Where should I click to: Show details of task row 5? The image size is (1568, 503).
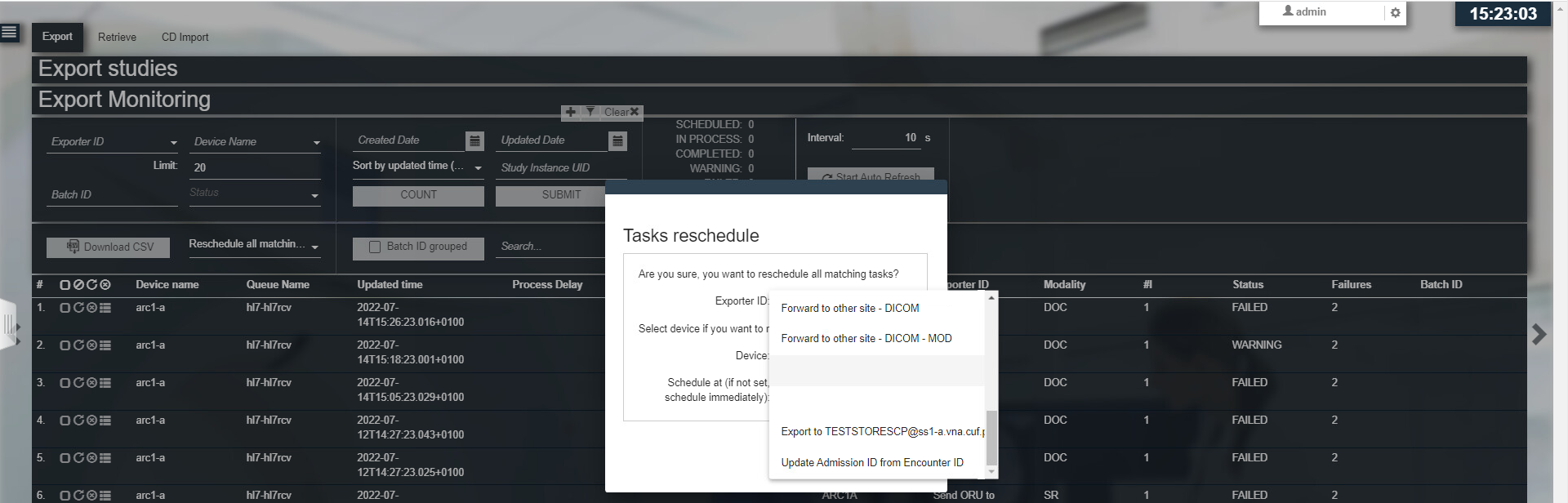[105, 458]
